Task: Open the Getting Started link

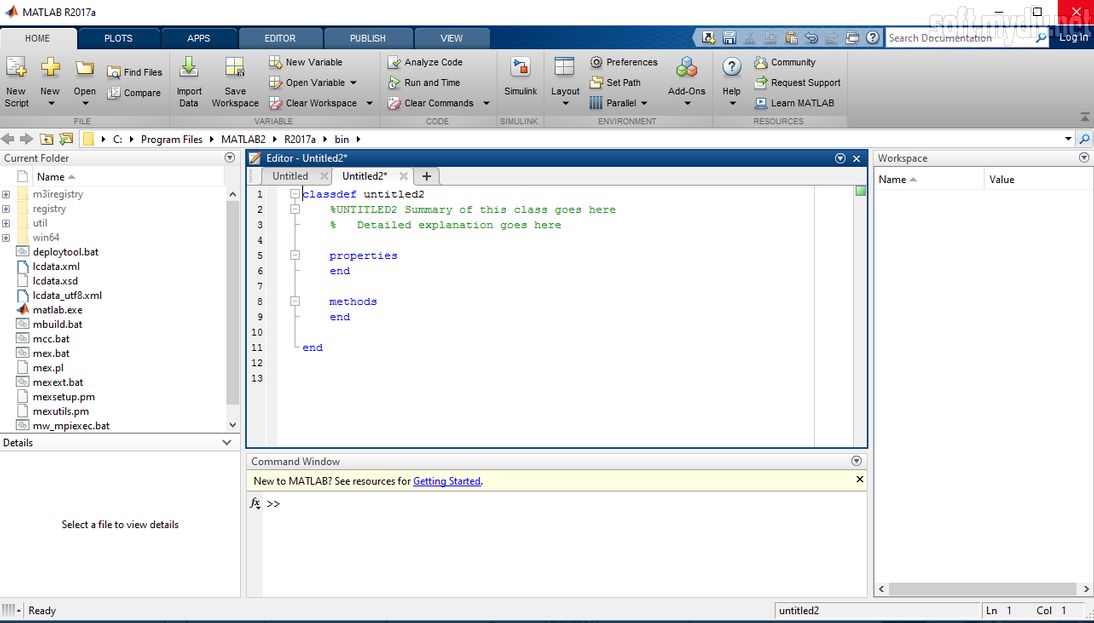Action: point(446,480)
